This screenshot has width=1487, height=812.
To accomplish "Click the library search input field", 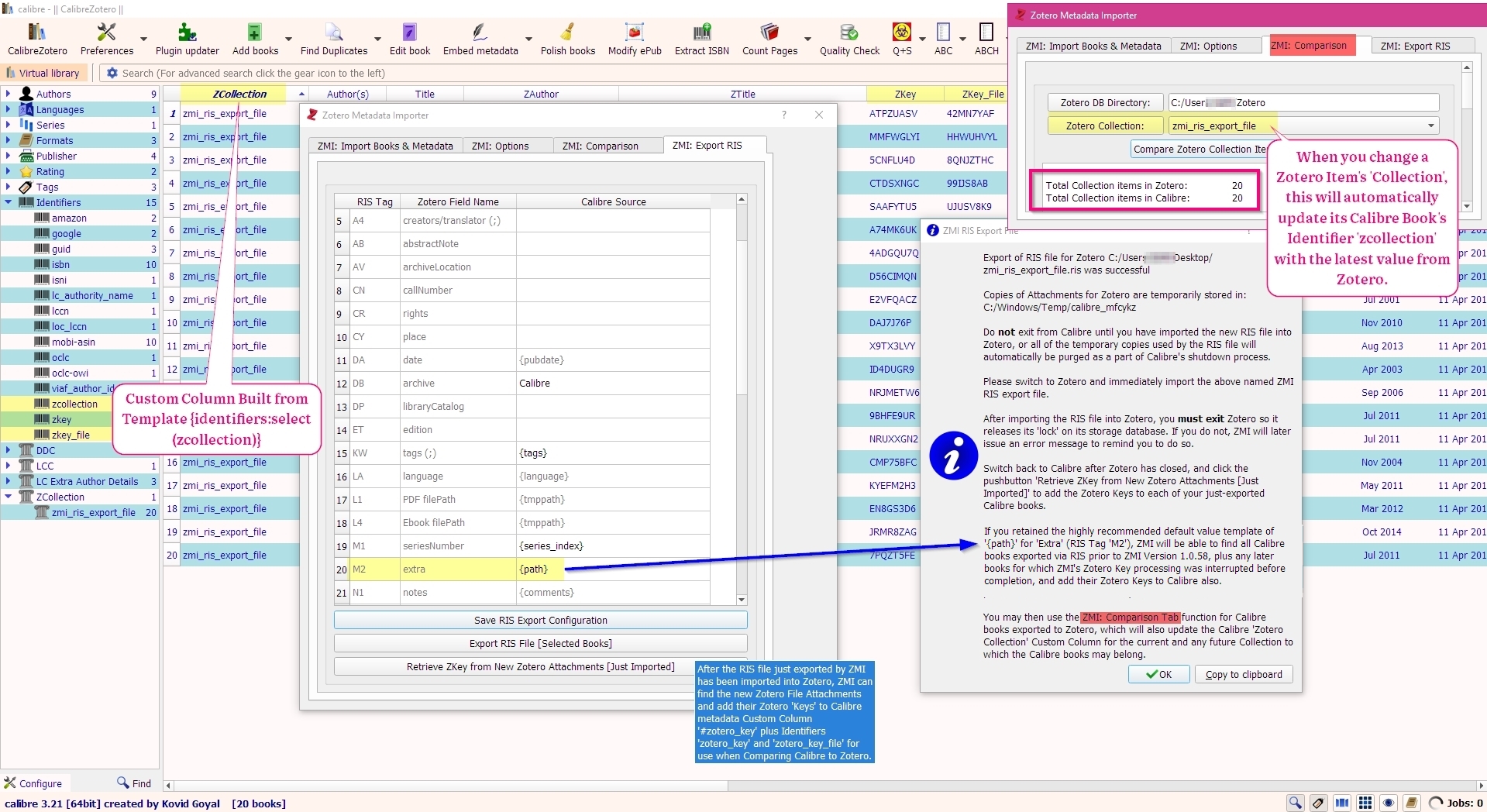I will click(x=465, y=73).
